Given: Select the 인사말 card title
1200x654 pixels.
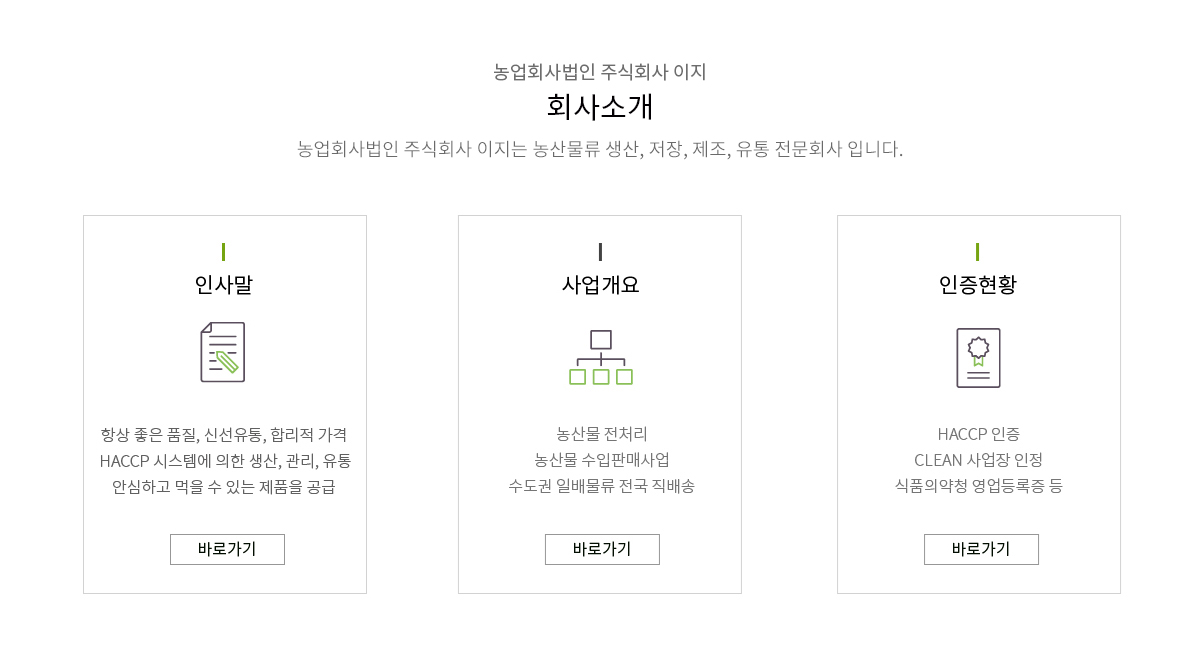Looking at the screenshot, I should click(224, 285).
